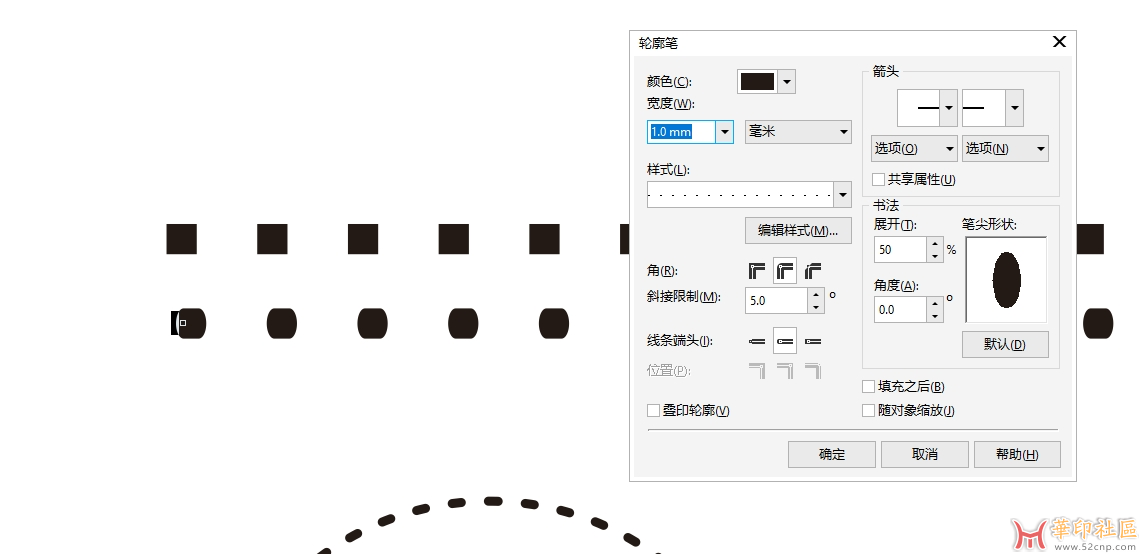Toggle the 共享属性(U) checkbox
Image resolution: width=1140 pixels, height=554 pixels.
878,180
